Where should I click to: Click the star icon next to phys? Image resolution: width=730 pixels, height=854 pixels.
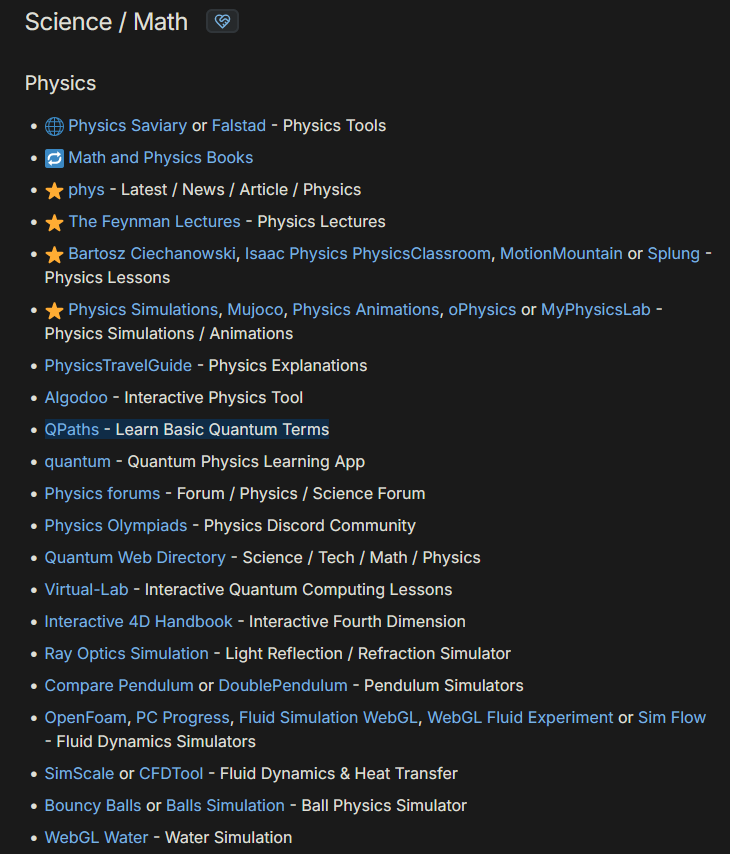(x=54, y=190)
